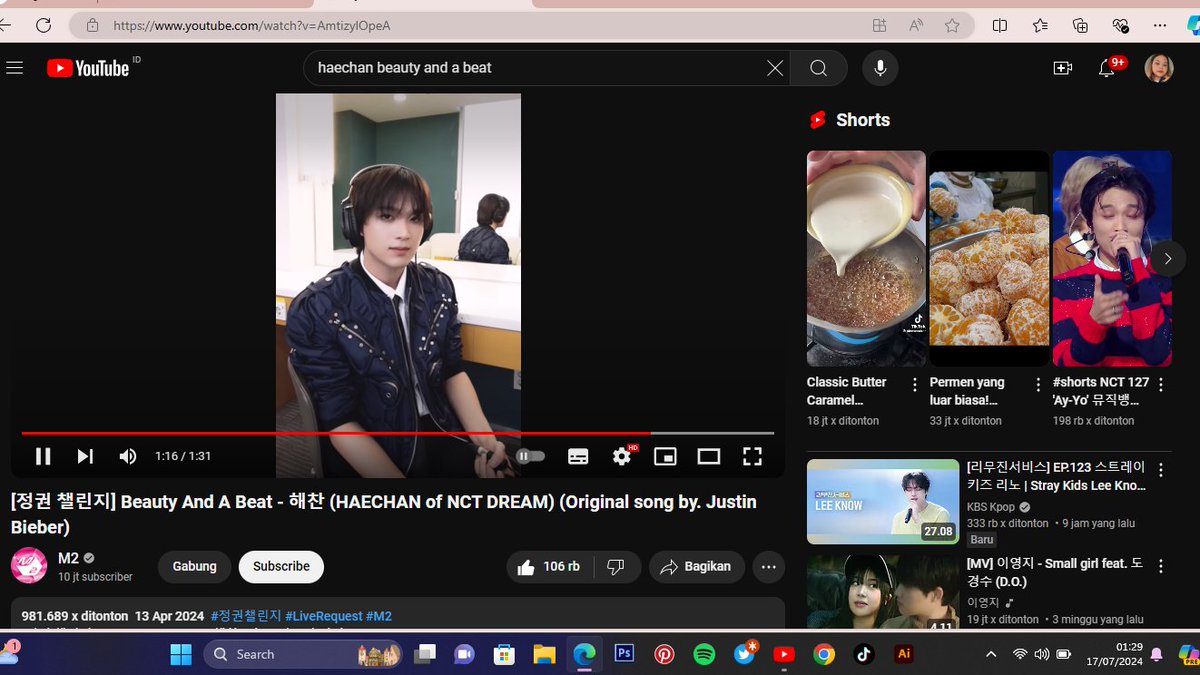Open Adobe Illustrator from the taskbar
This screenshot has height=675, width=1200.
(904, 654)
